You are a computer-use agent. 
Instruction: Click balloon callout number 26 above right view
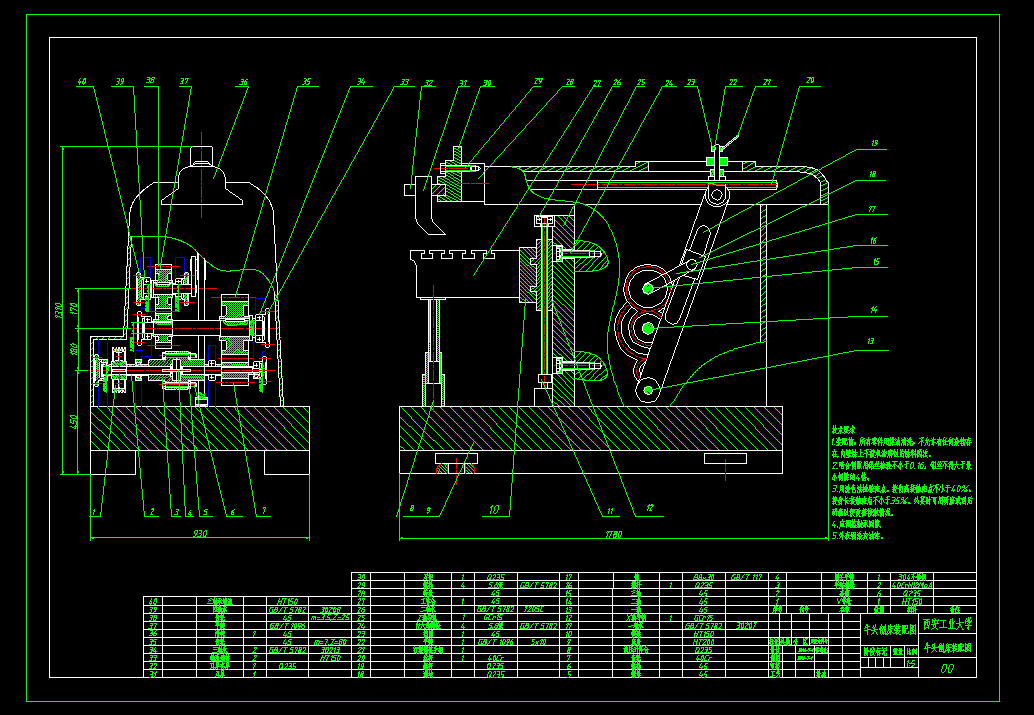click(x=617, y=82)
